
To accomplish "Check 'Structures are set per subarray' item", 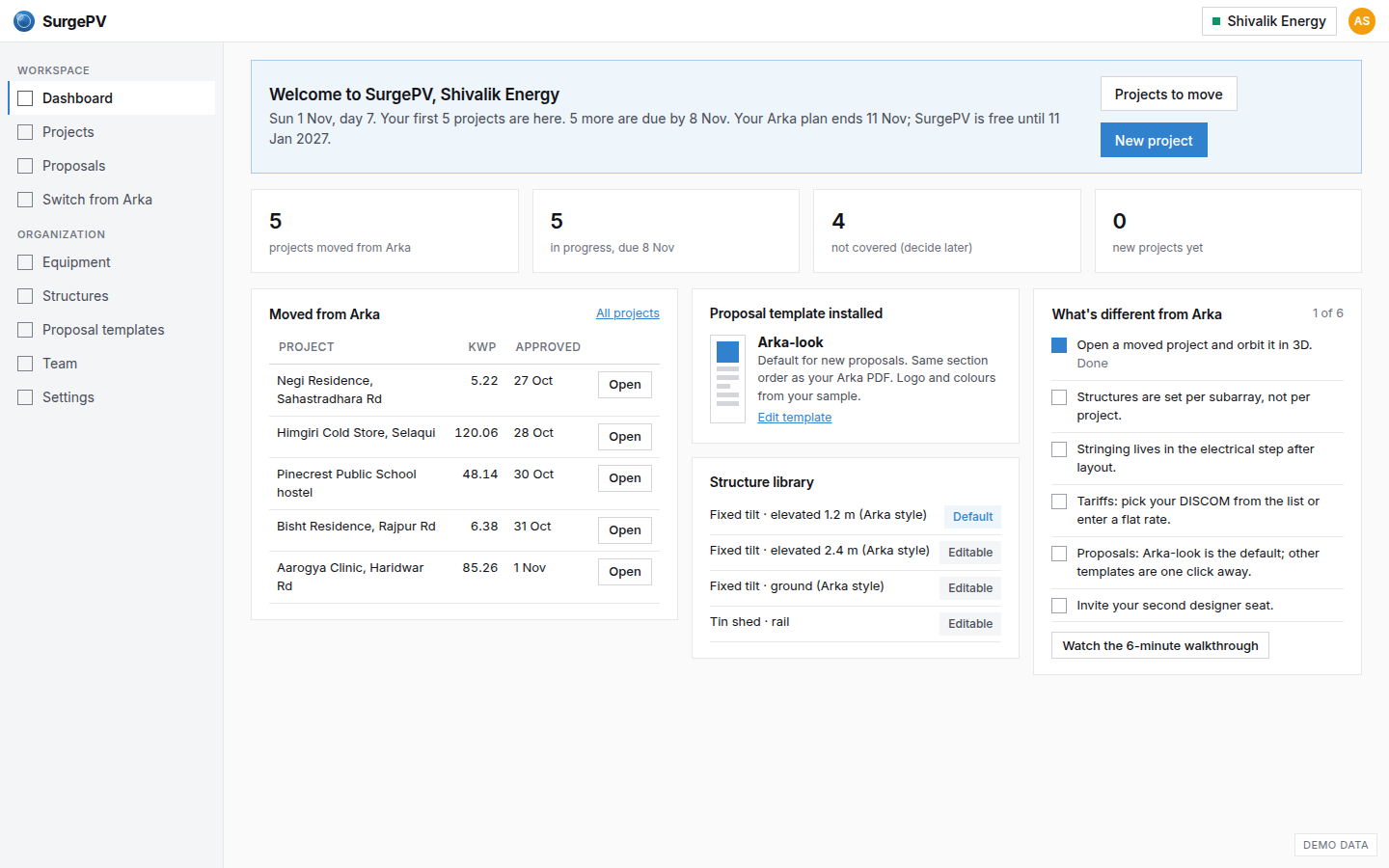I will point(1059,397).
